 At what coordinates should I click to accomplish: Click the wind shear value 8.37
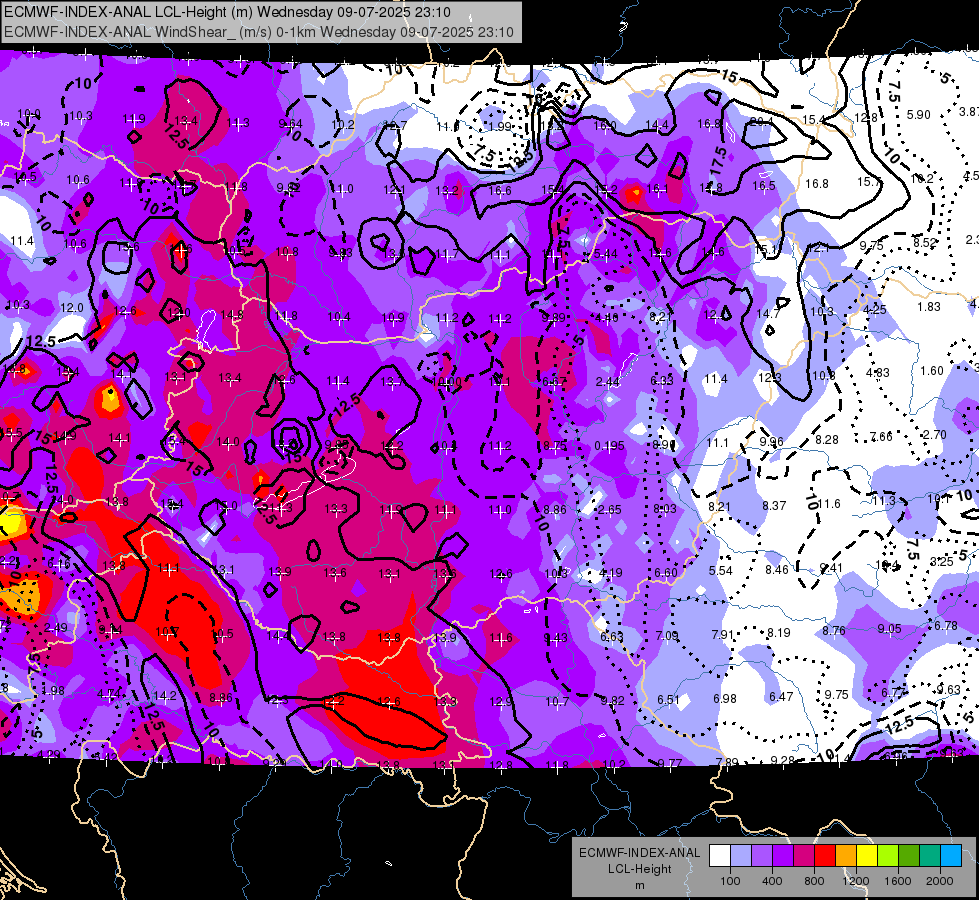pyautogui.click(x=774, y=505)
